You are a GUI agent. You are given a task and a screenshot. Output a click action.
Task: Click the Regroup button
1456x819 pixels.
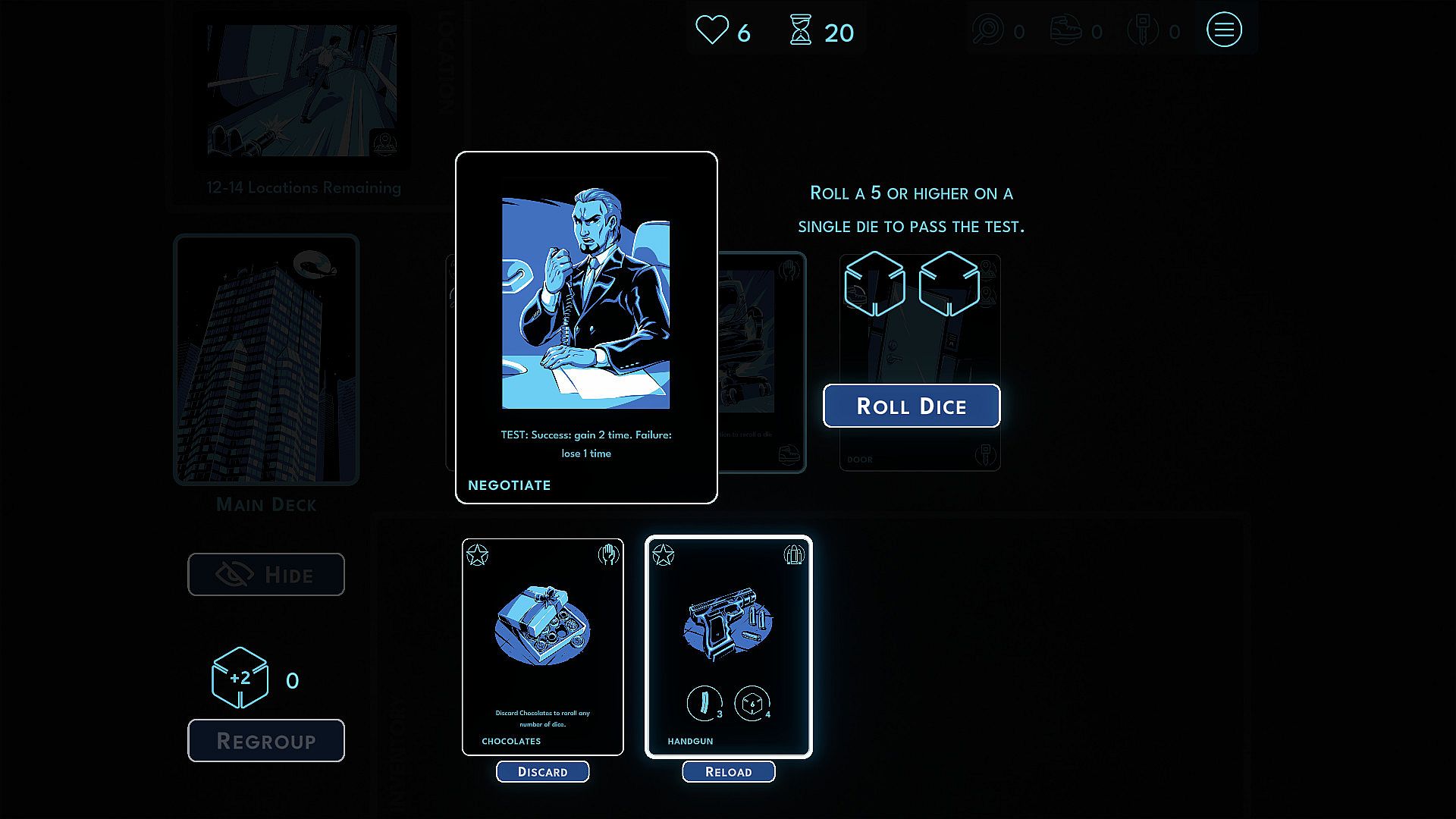coord(266,740)
